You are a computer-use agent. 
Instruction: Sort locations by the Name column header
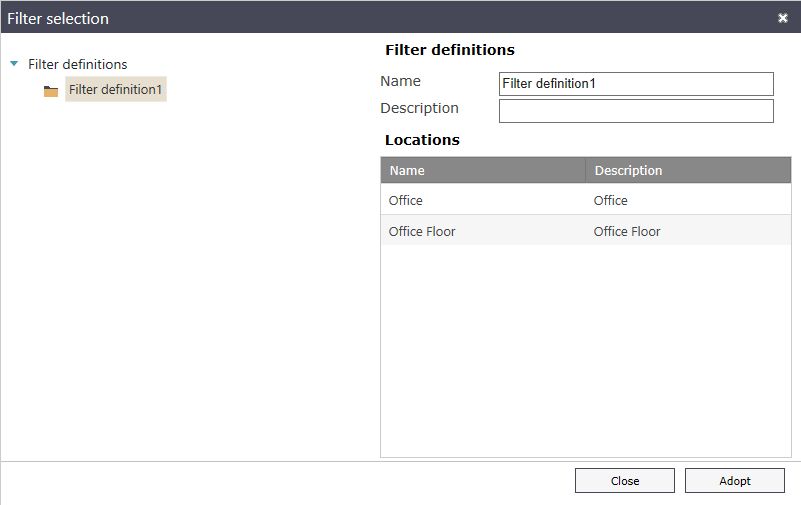(x=483, y=170)
